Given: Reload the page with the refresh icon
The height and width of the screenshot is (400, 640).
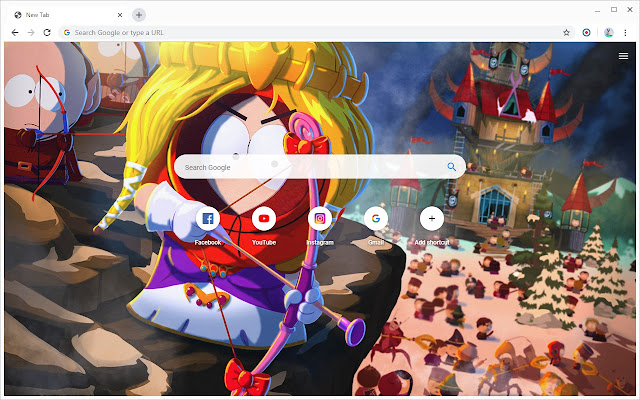Looking at the screenshot, I should point(47,33).
